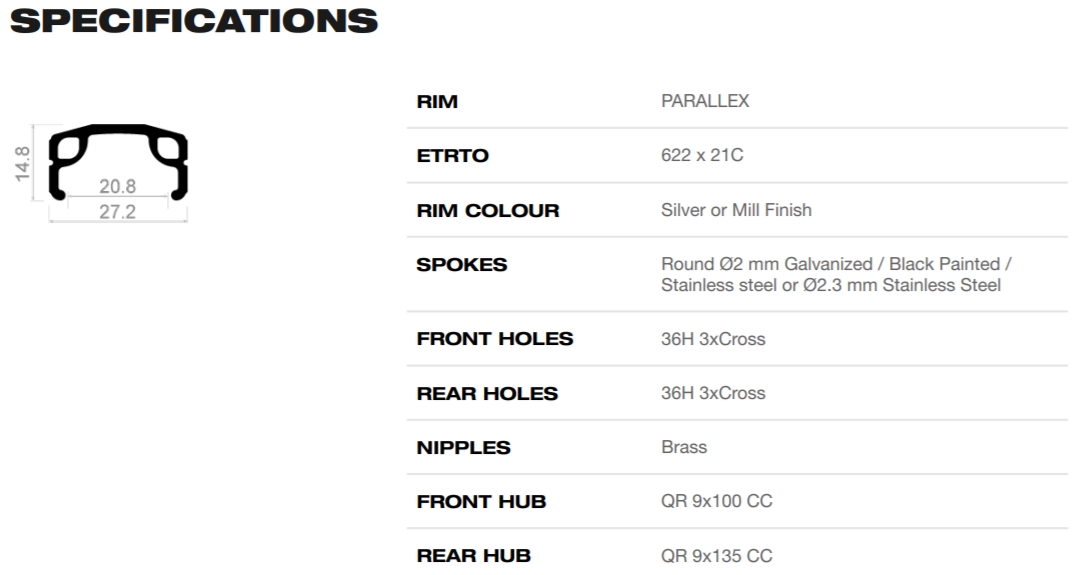Viewport: 1077px width, 575px height.
Task: Select the QR 9x135 CC value
Action: coord(716,556)
